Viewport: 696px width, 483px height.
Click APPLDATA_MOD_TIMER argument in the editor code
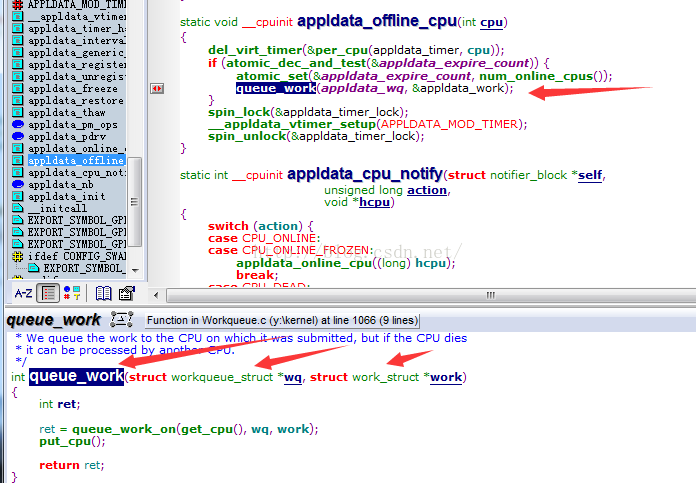(x=449, y=124)
